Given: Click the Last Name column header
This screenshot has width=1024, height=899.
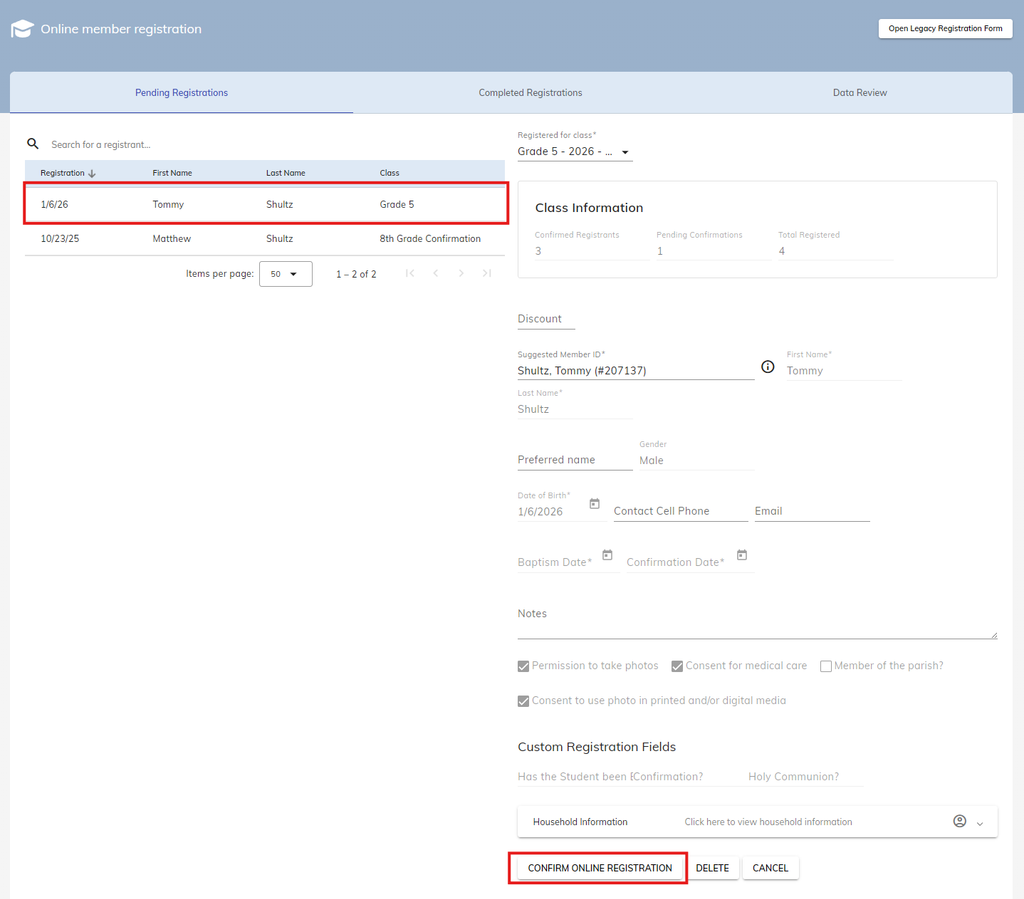Looking at the screenshot, I should click(285, 173).
